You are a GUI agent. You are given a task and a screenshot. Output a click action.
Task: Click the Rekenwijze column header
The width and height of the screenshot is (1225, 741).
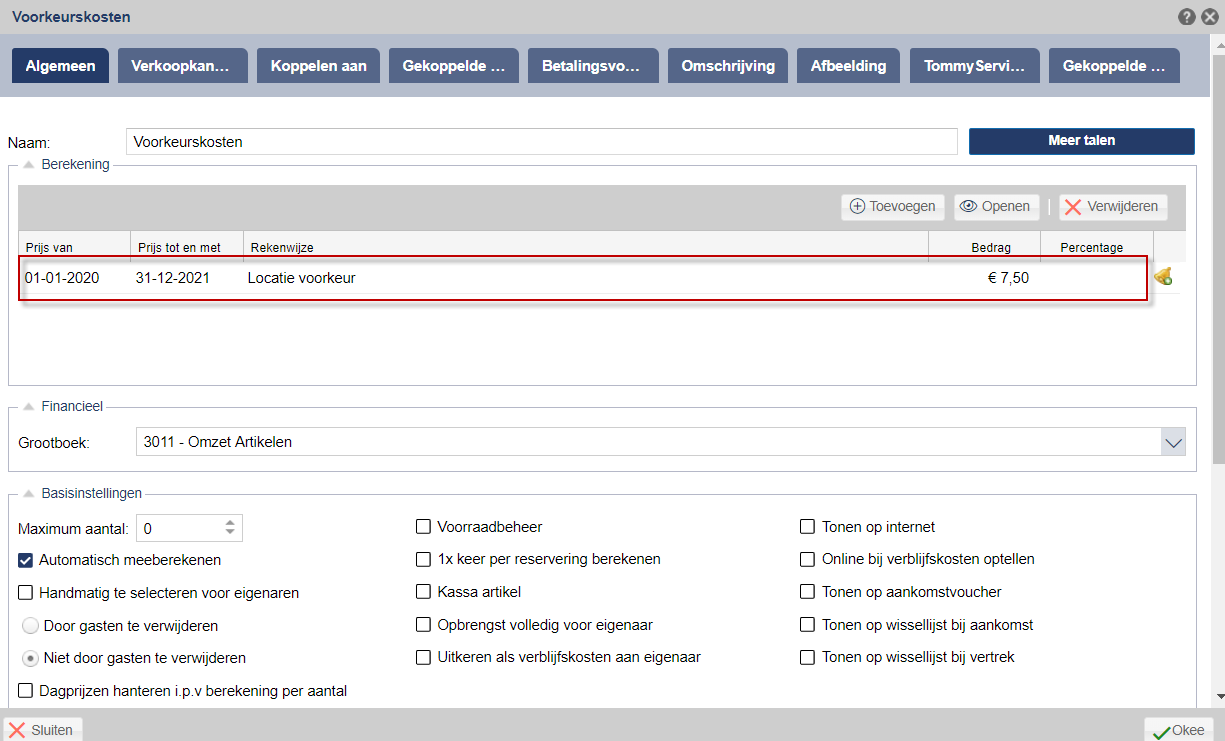[586, 247]
